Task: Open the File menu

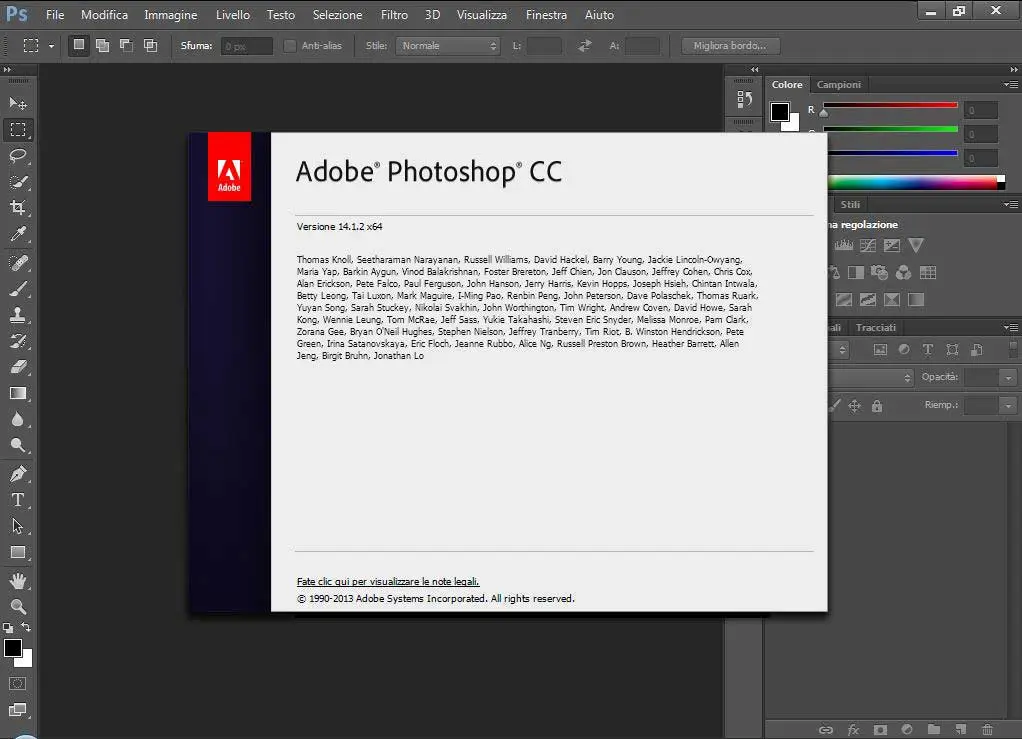Action: (x=55, y=14)
